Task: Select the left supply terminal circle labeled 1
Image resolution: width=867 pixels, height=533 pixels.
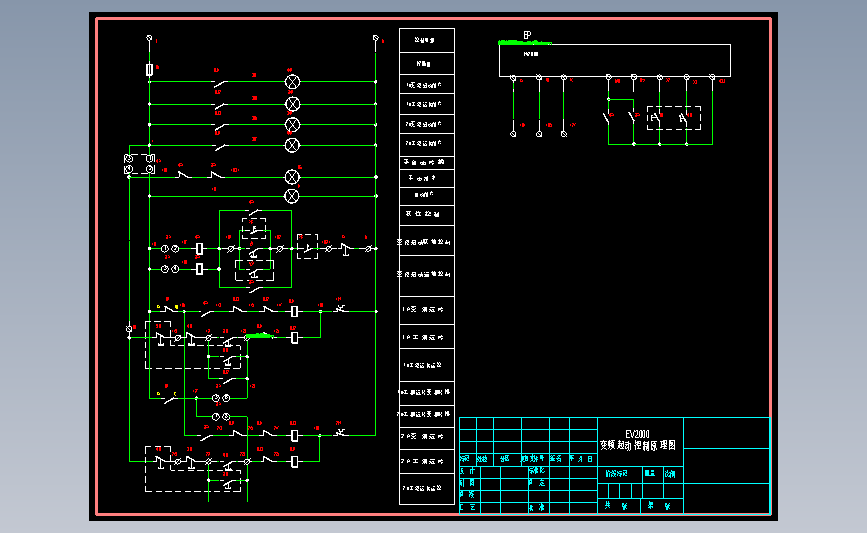Action: [149, 38]
